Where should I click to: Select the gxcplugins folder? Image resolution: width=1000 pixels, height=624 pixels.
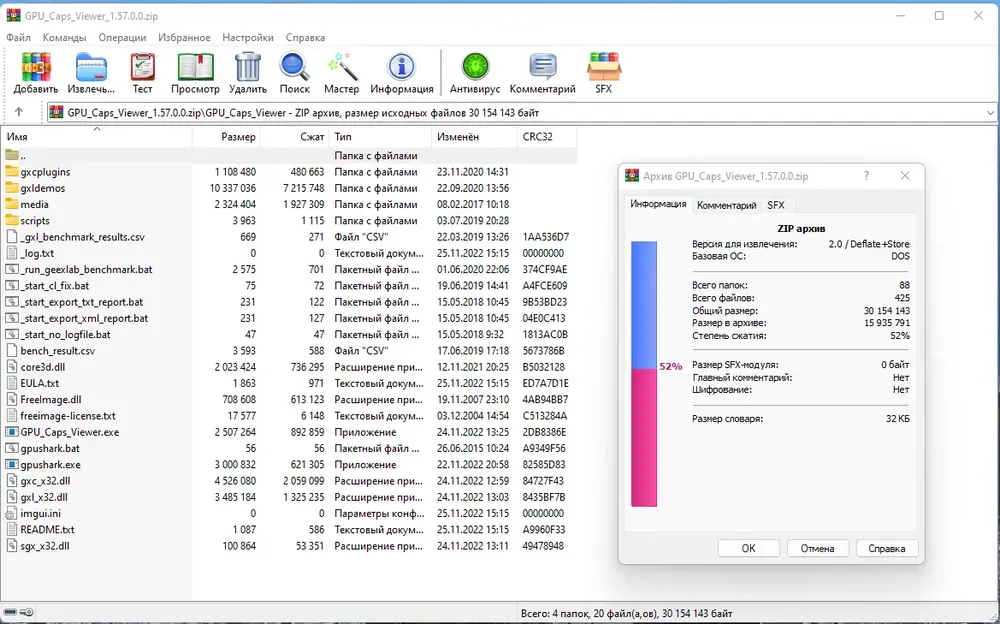(x=45, y=172)
